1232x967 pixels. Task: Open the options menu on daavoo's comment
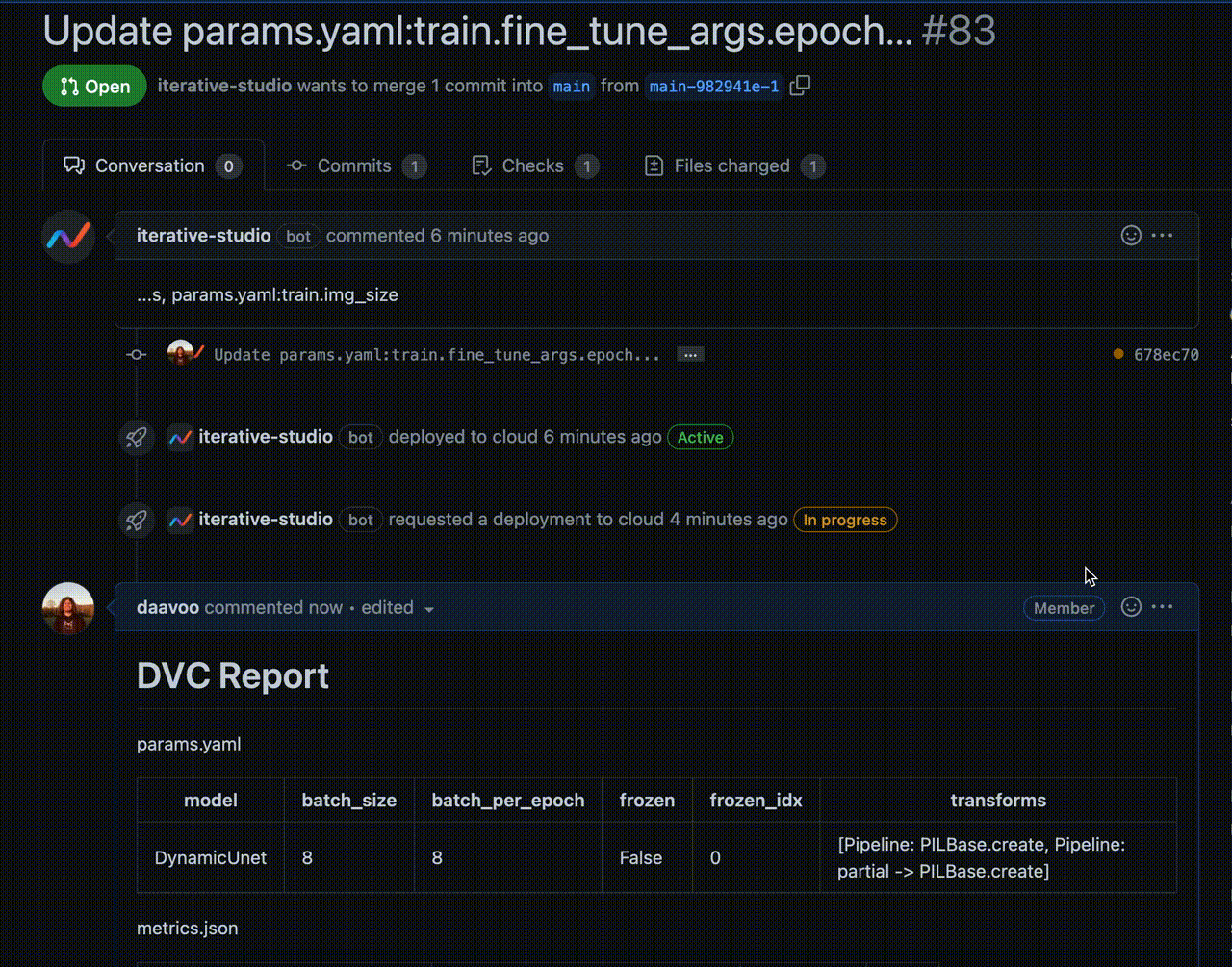click(1162, 607)
